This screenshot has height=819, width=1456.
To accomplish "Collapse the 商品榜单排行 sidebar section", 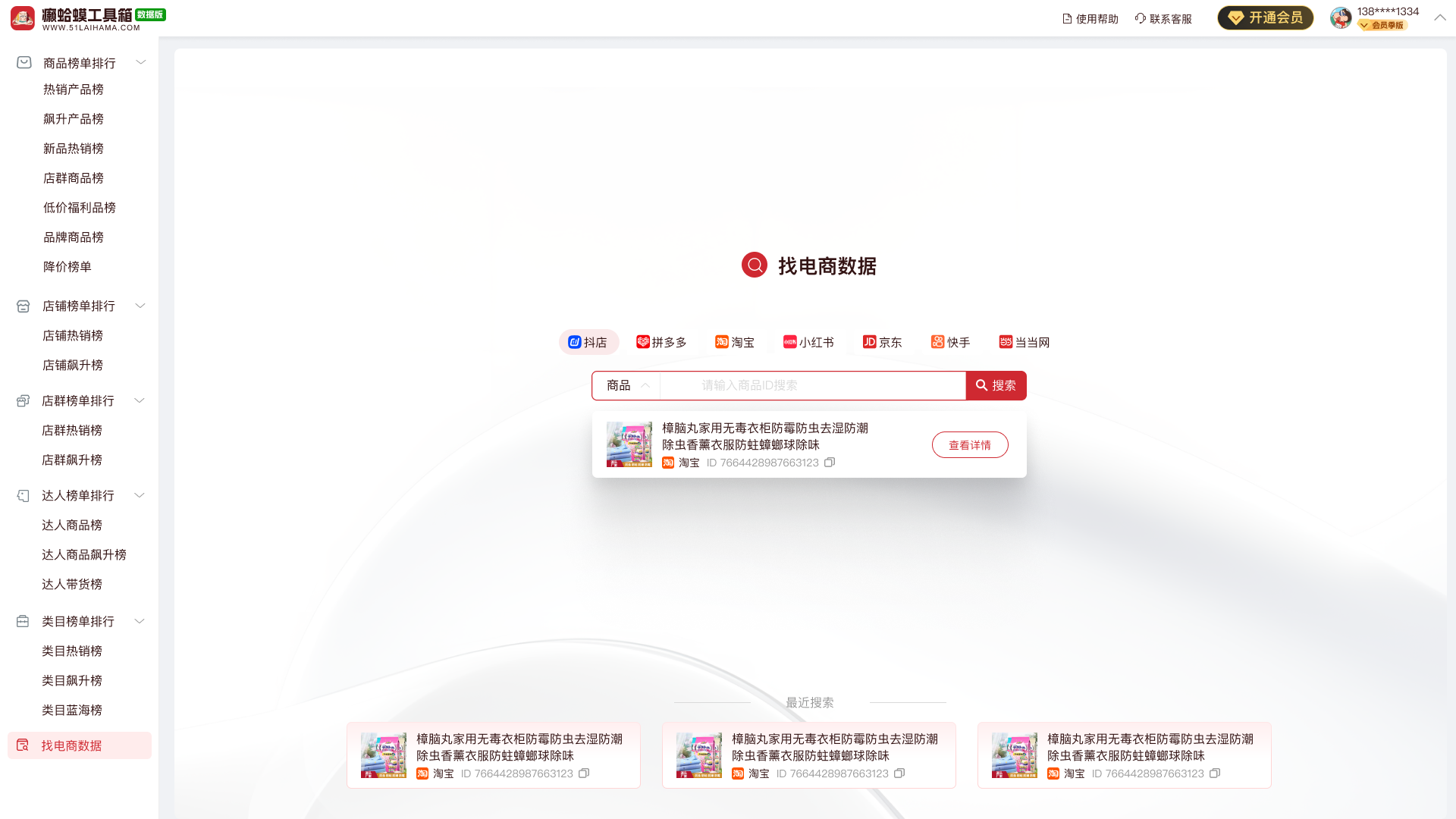I will pos(140,62).
